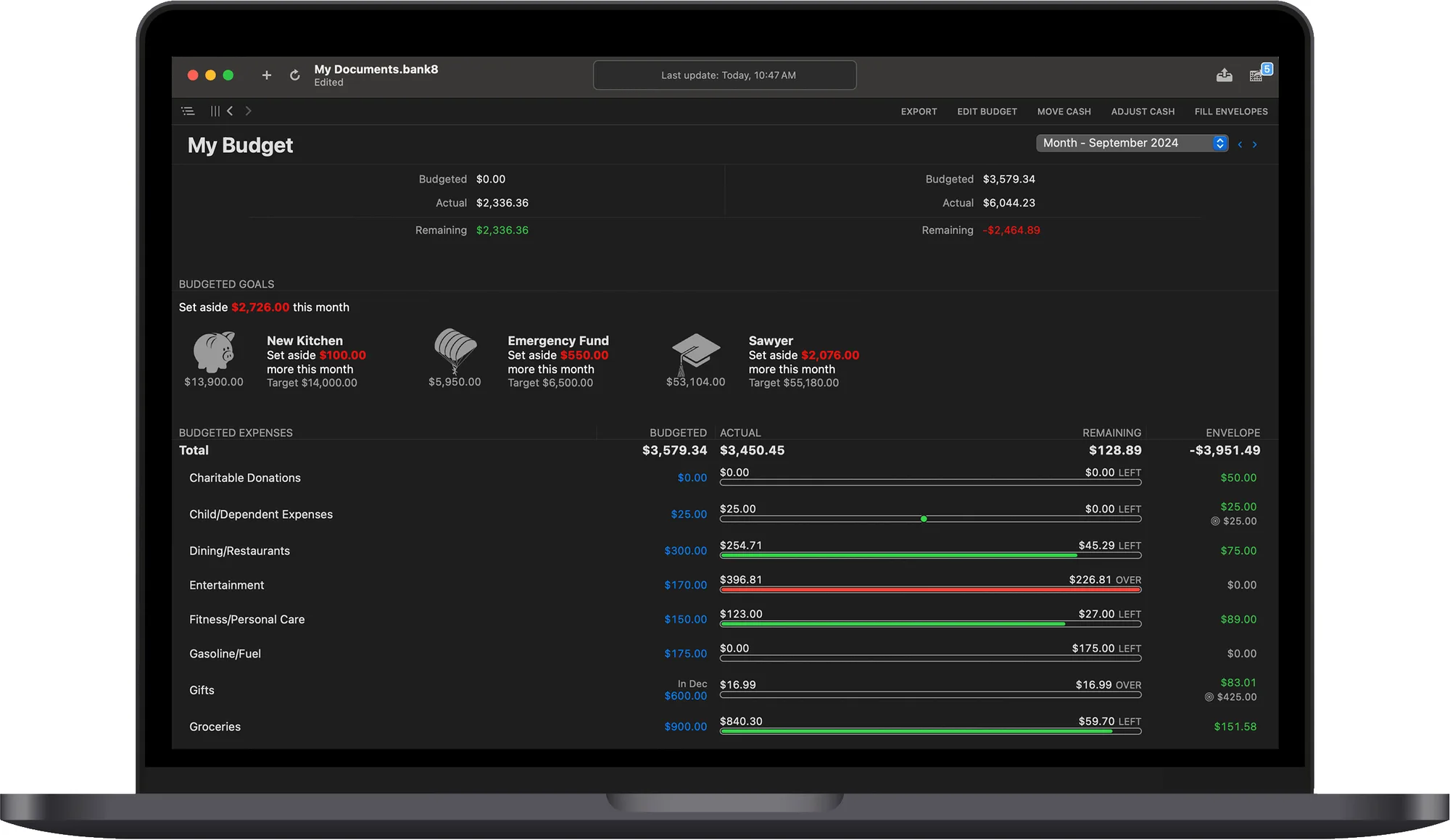The image size is (1450, 840).
Task: Go to previous month with blue left arrow
Action: [x=1240, y=144]
